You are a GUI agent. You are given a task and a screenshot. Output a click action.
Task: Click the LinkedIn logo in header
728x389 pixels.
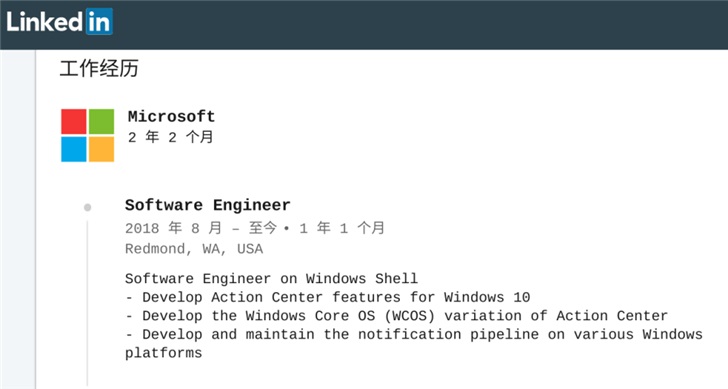coord(59,22)
